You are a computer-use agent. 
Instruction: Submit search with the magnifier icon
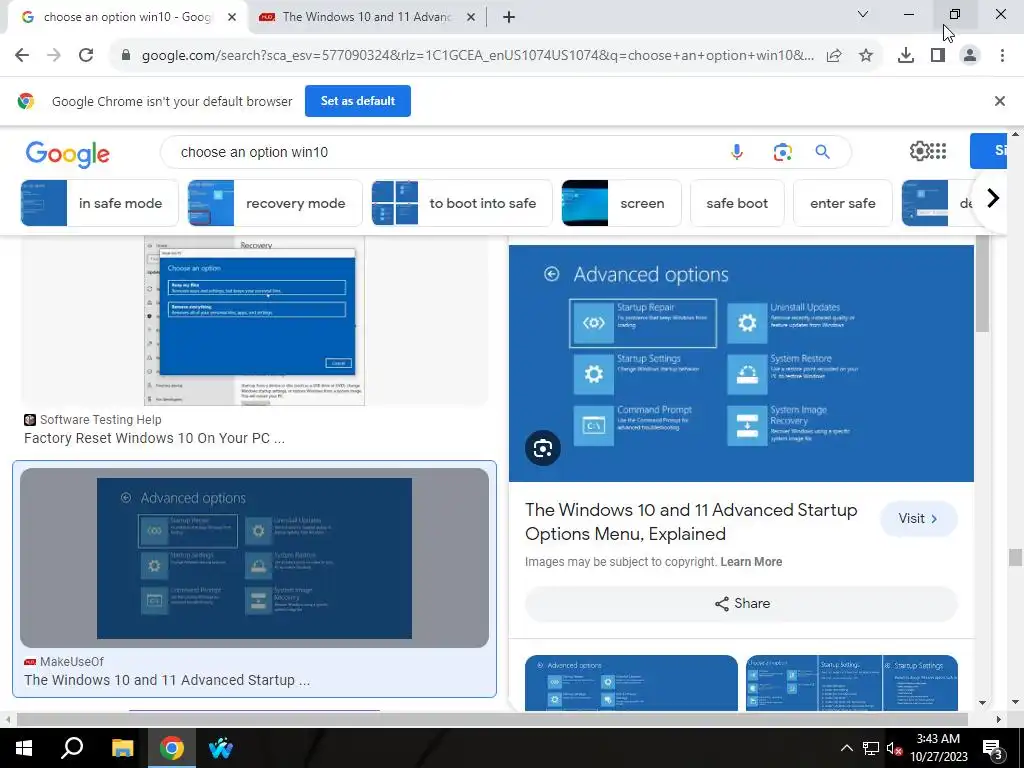(x=822, y=152)
